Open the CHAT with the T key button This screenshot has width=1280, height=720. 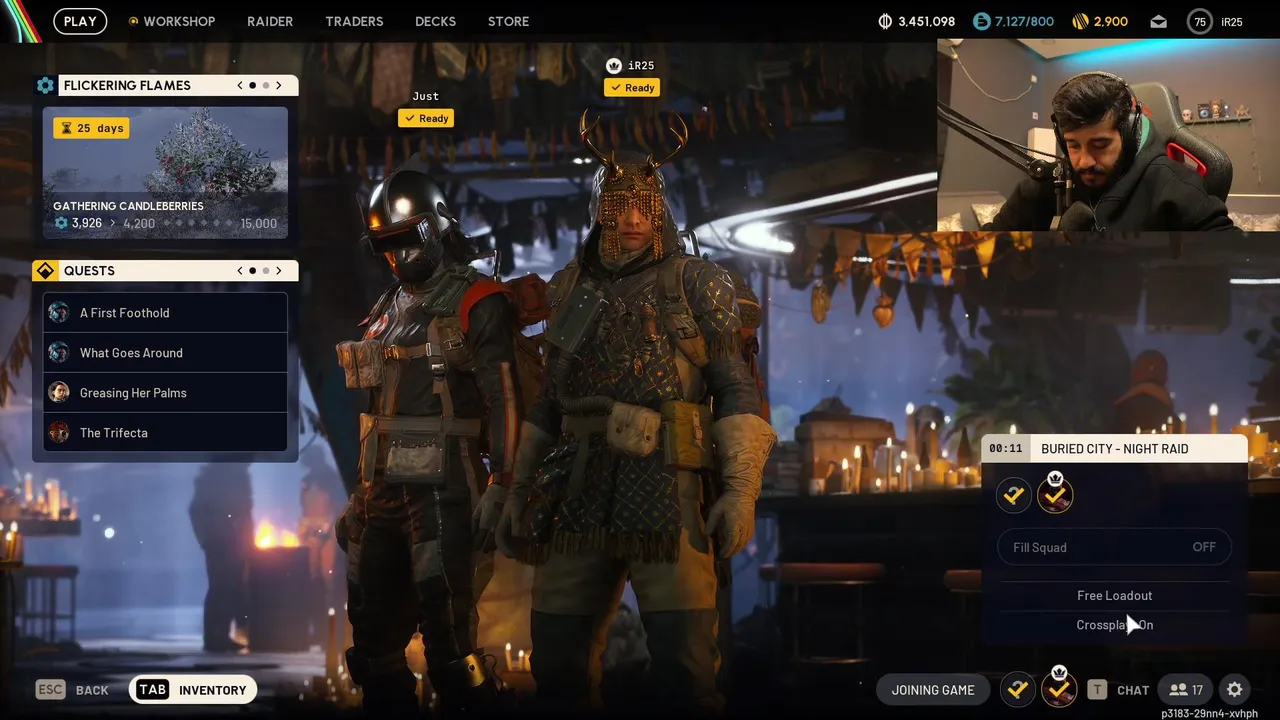pos(1118,690)
